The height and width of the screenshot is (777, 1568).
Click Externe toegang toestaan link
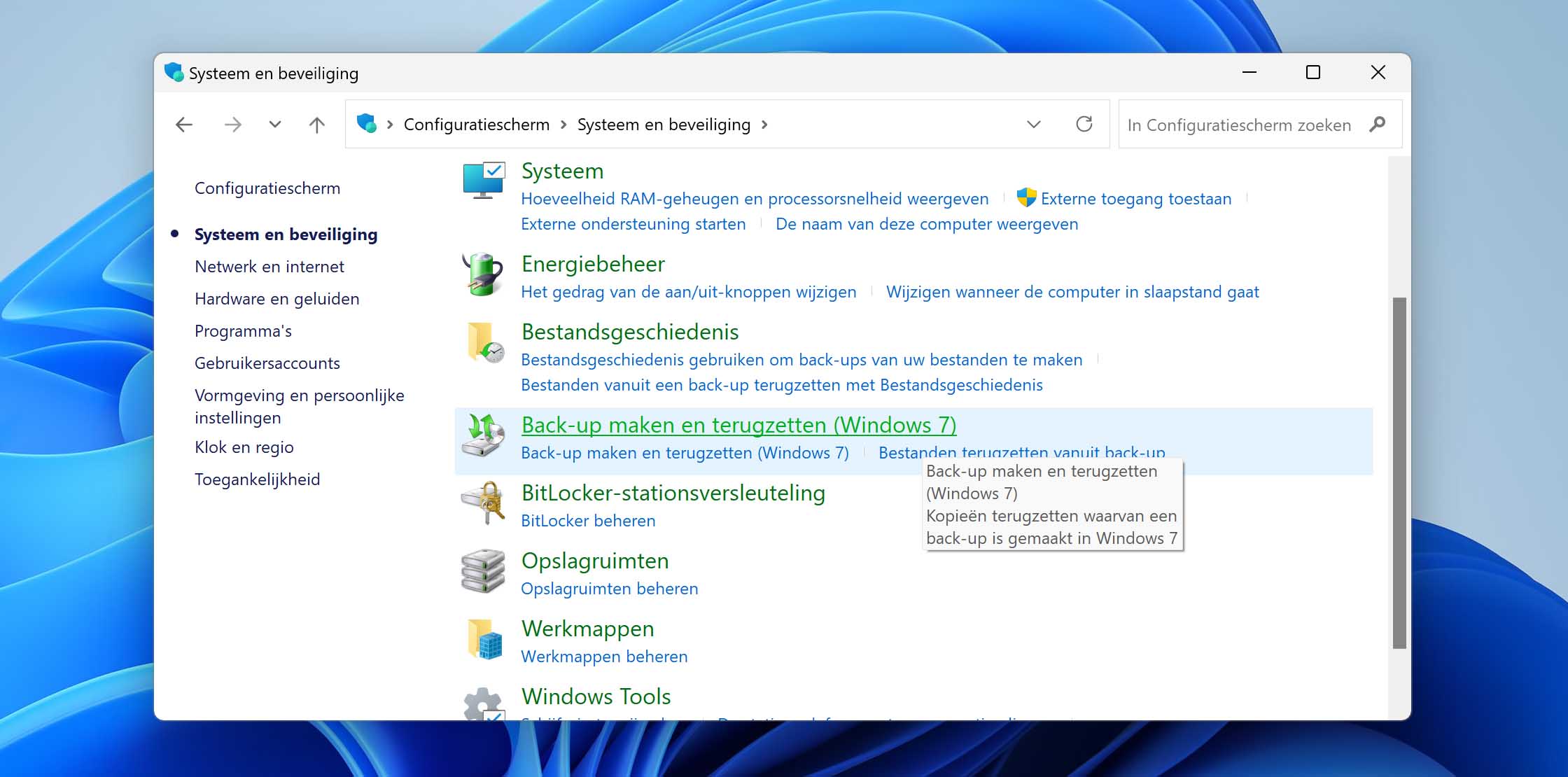point(1136,199)
